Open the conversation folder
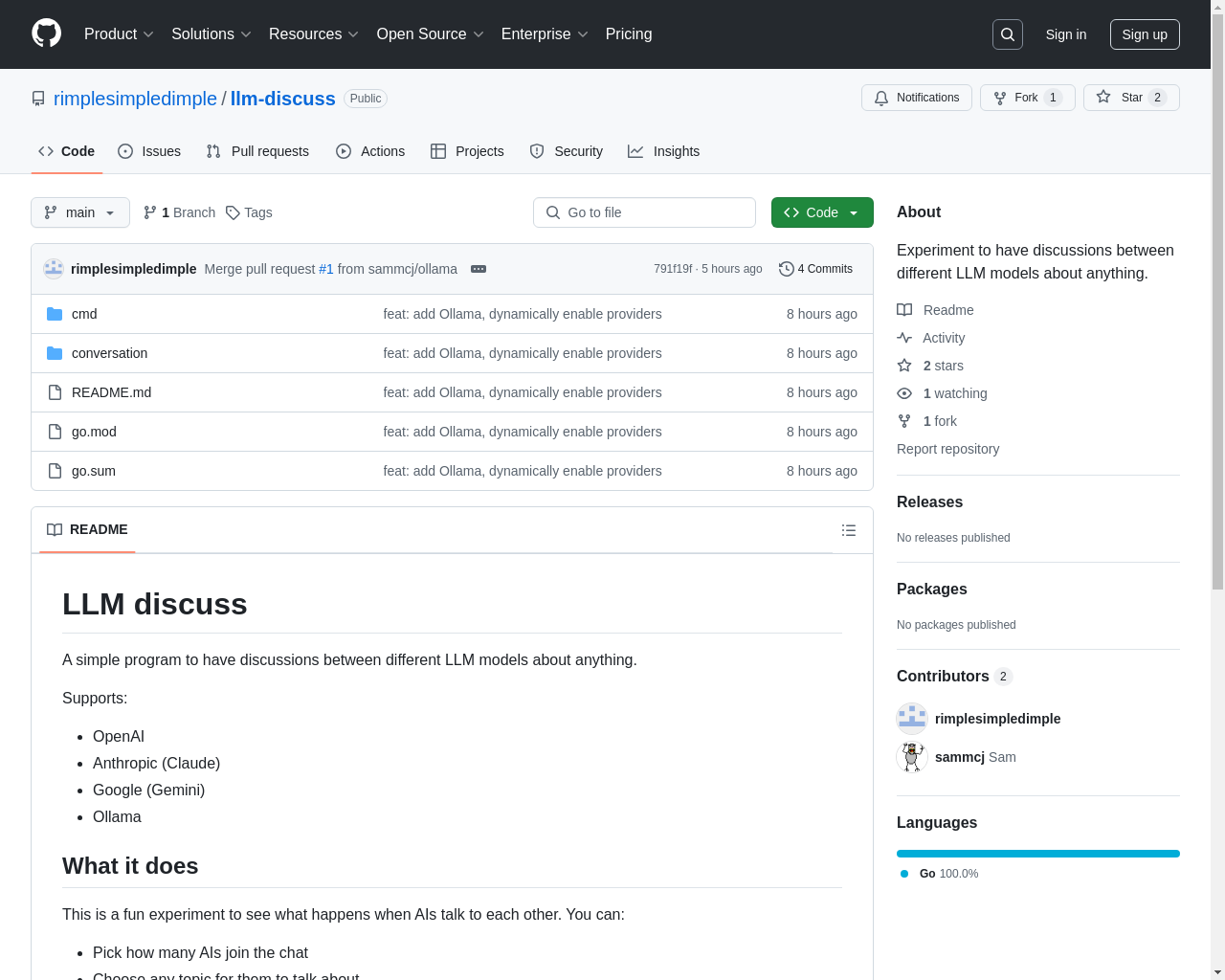Viewport: 1225px width, 980px height. (x=109, y=353)
